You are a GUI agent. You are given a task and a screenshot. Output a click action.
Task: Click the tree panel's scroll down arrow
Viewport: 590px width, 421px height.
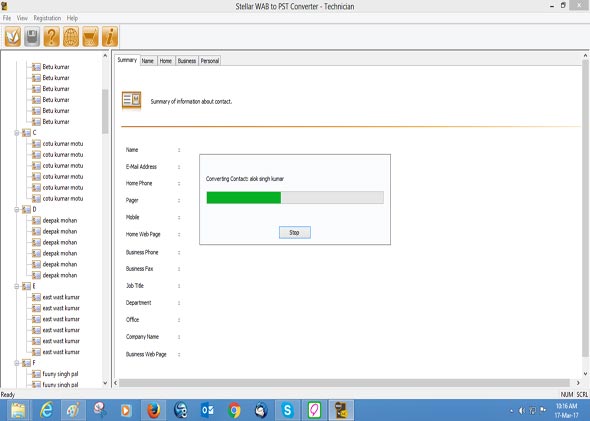105,383
